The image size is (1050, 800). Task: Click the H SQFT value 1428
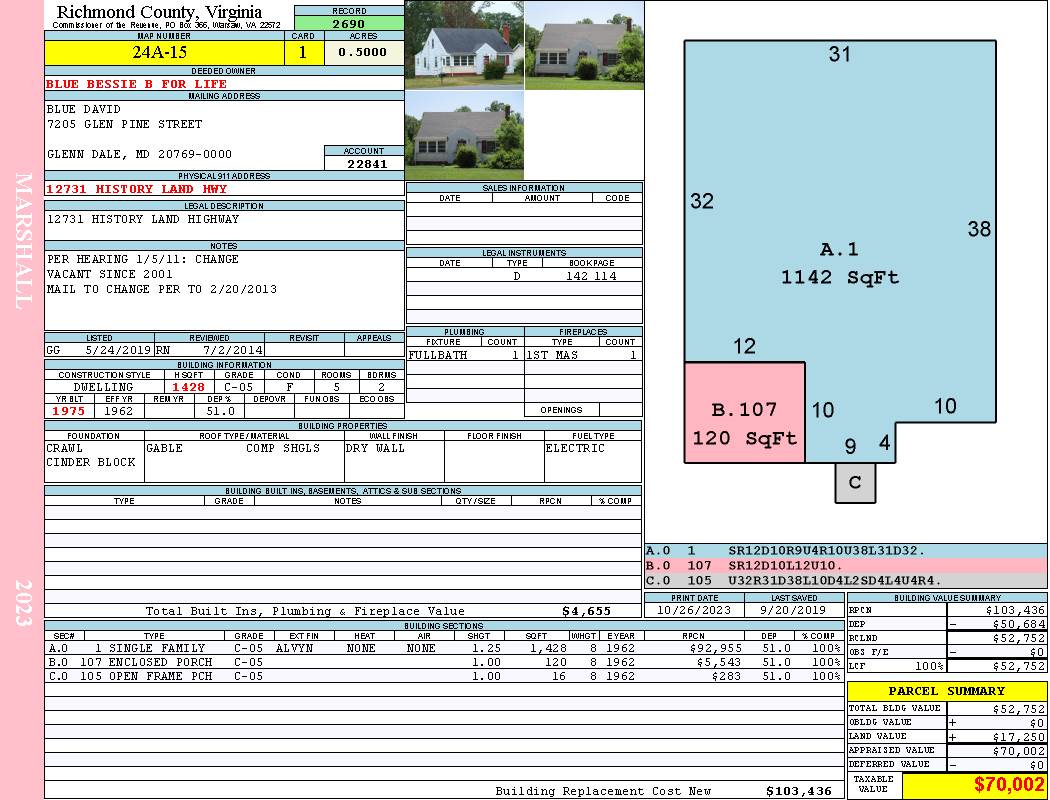[188, 387]
